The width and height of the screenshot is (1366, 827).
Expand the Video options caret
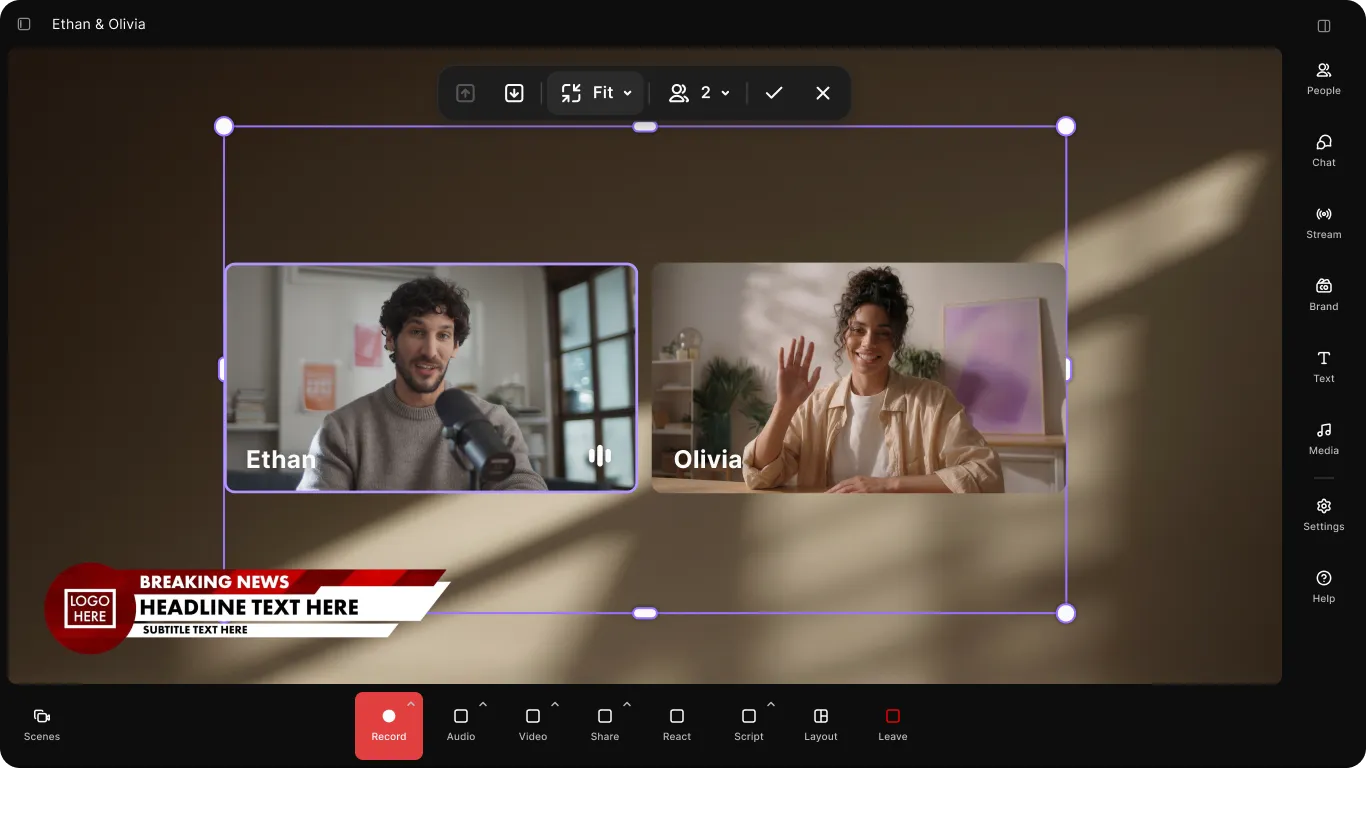(x=555, y=704)
